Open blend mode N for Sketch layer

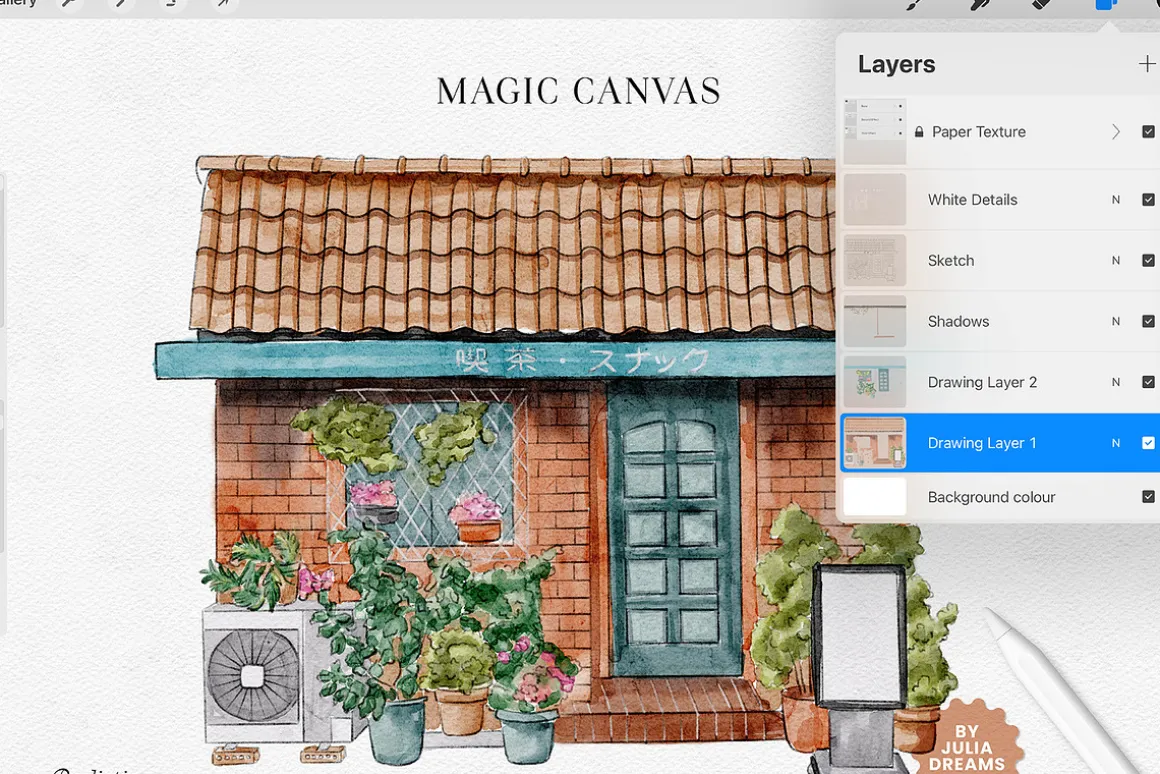pos(1116,260)
